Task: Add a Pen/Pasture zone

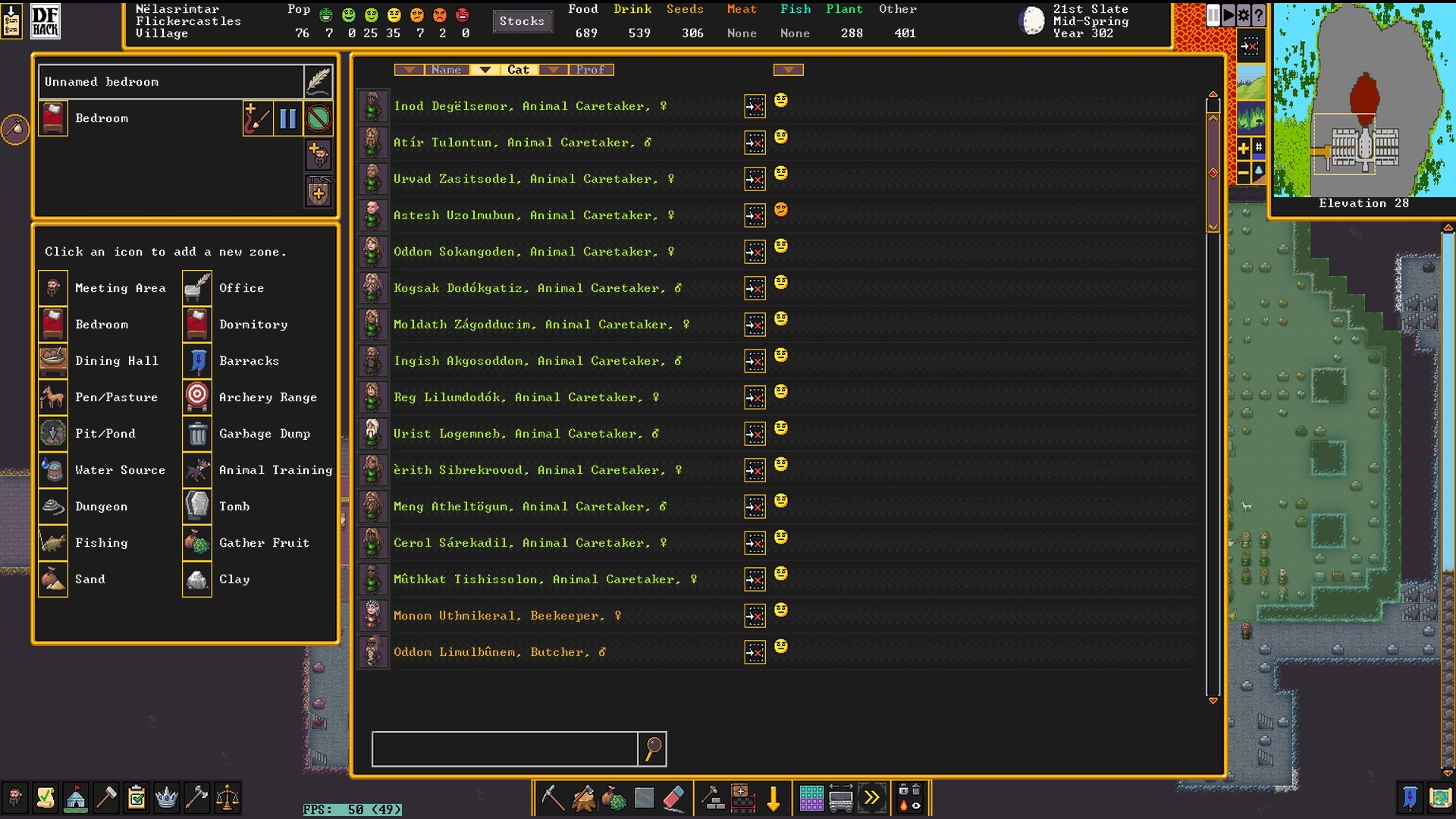Action: [x=53, y=397]
